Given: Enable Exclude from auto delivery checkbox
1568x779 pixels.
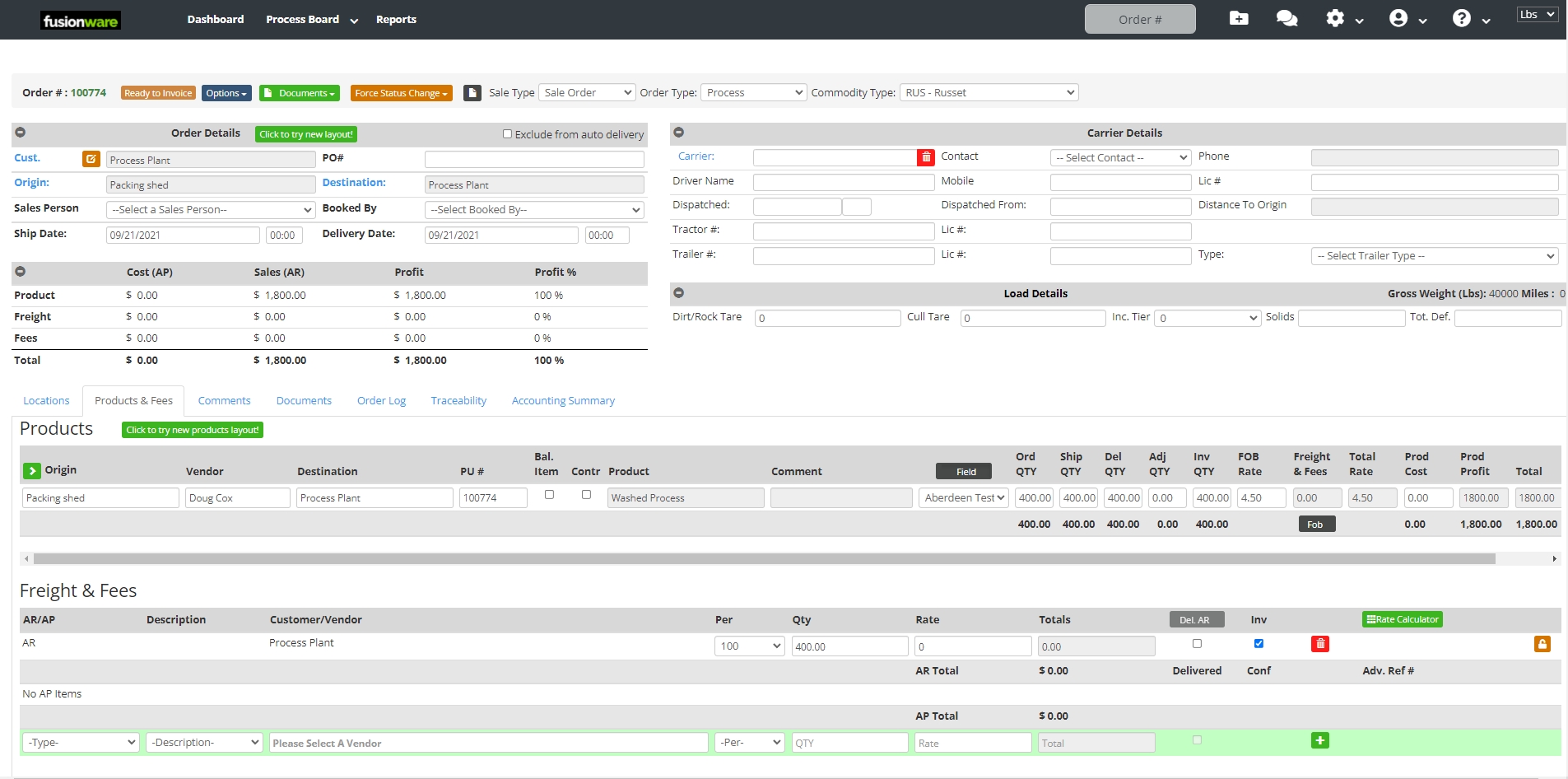Looking at the screenshot, I should [507, 134].
